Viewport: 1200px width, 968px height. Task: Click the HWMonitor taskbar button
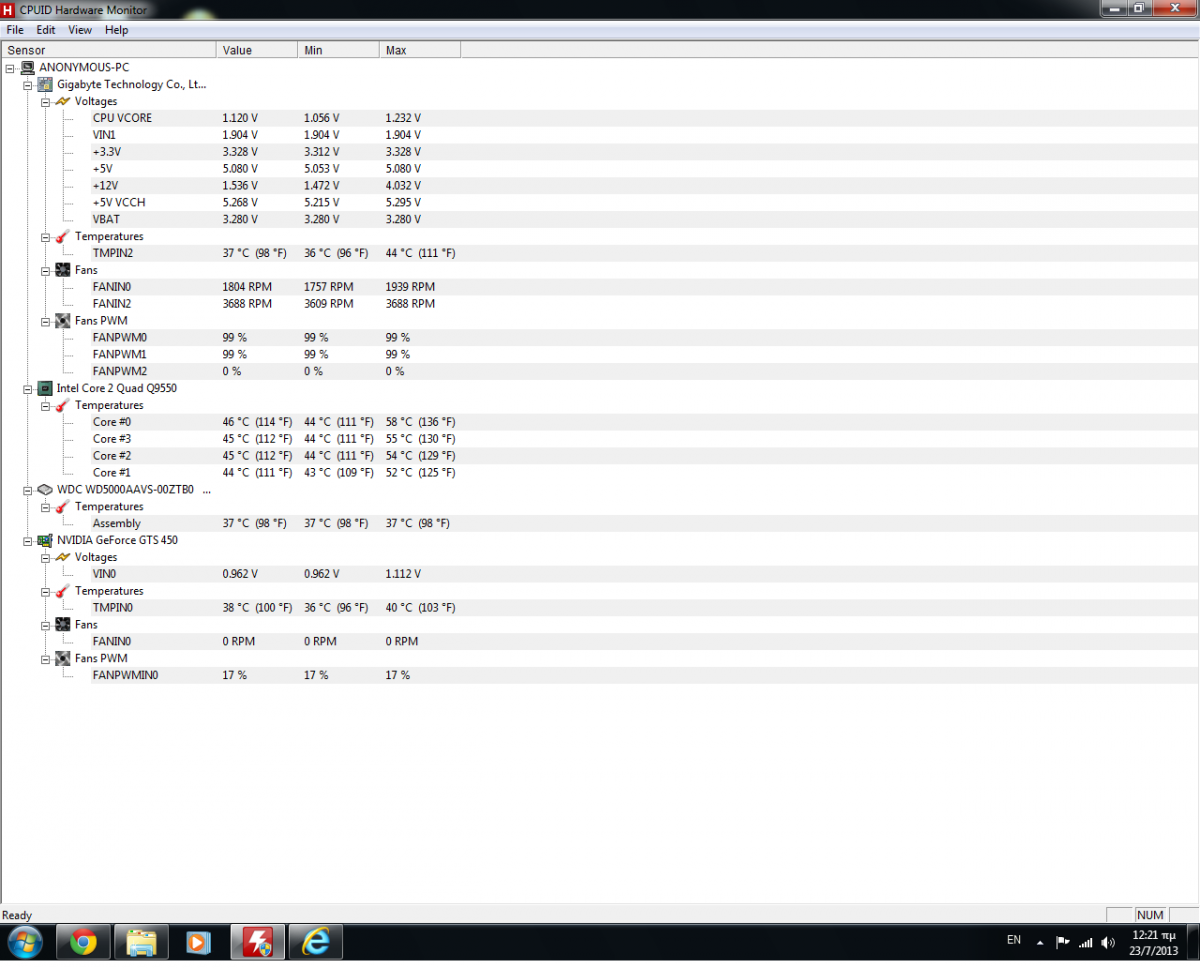click(x=258, y=942)
